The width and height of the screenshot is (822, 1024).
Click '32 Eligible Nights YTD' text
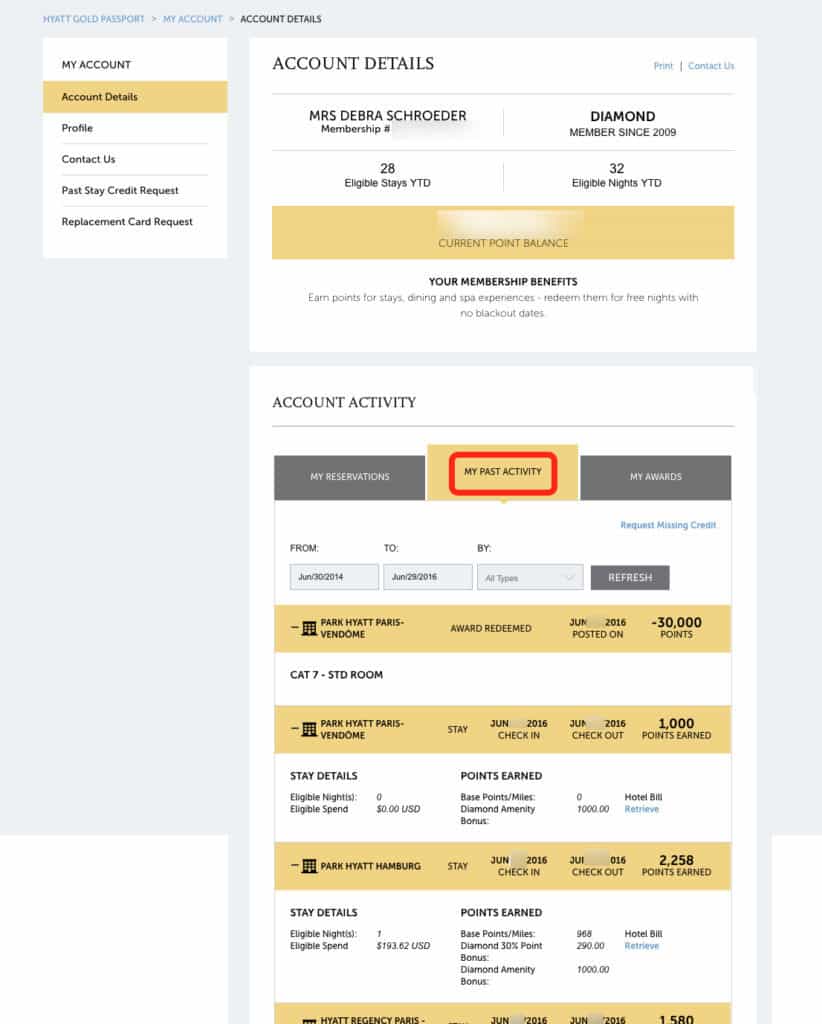616,175
